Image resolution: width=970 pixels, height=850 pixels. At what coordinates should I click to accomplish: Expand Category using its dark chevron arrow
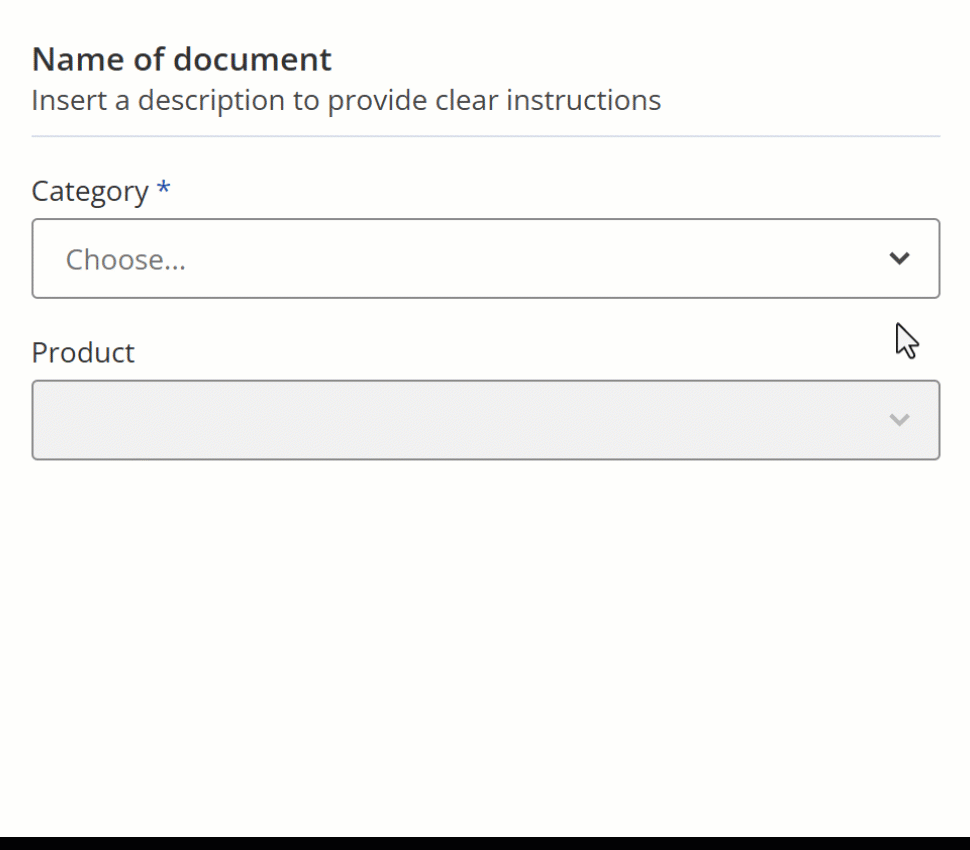click(899, 259)
